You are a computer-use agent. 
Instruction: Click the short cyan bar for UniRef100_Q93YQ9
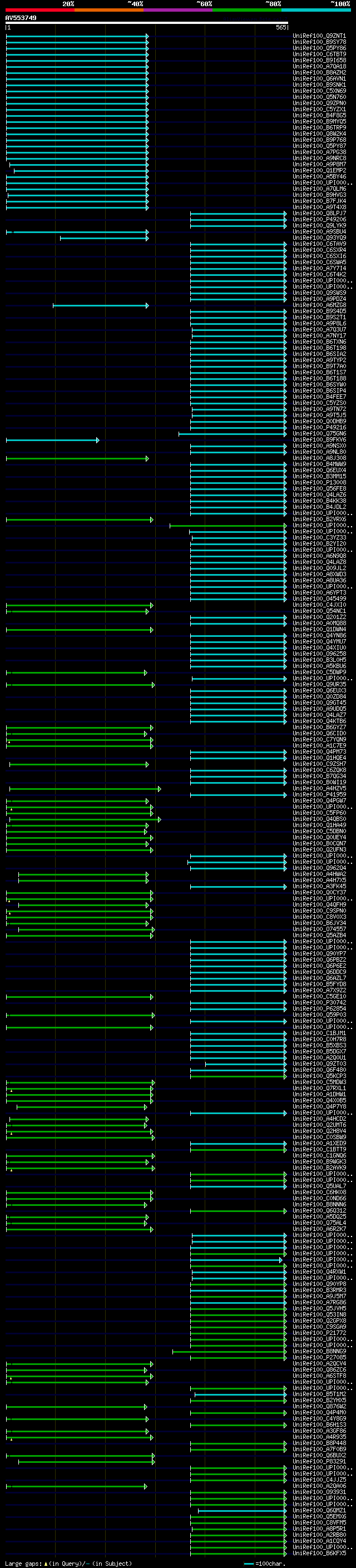coord(104,238)
